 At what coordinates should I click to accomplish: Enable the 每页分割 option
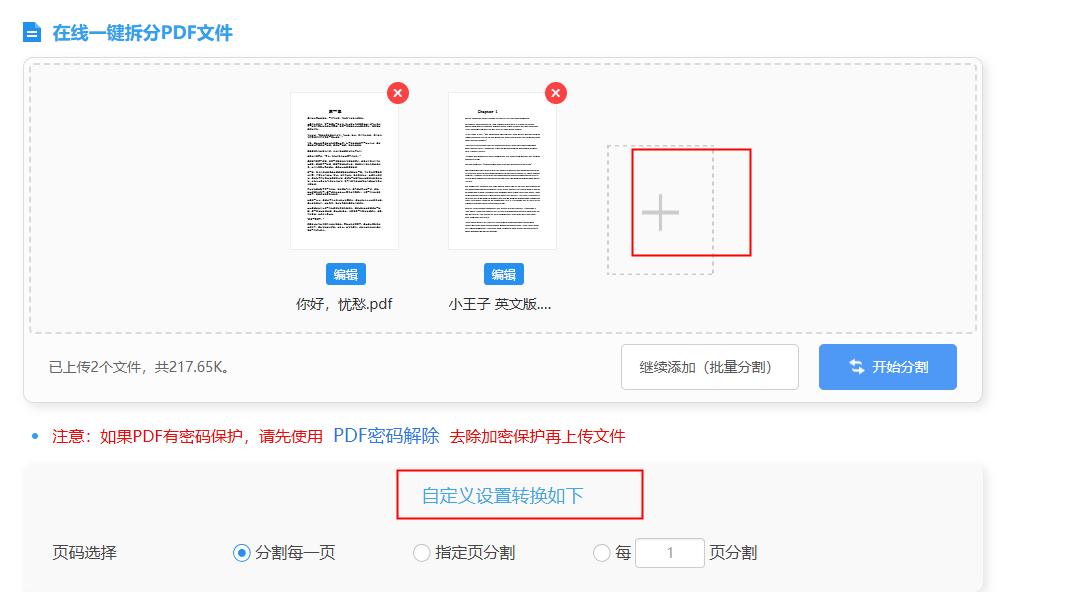point(602,551)
